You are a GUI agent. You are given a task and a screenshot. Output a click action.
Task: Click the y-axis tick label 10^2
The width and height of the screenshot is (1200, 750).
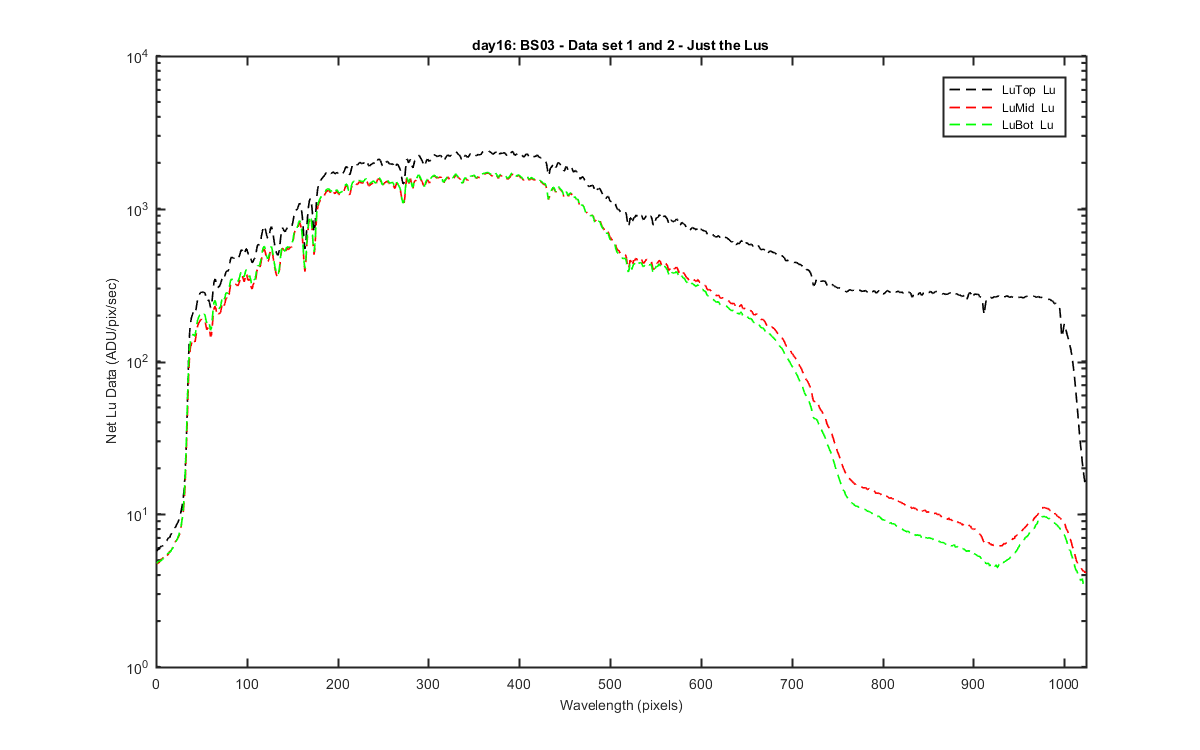pyautogui.click(x=137, y=362)
